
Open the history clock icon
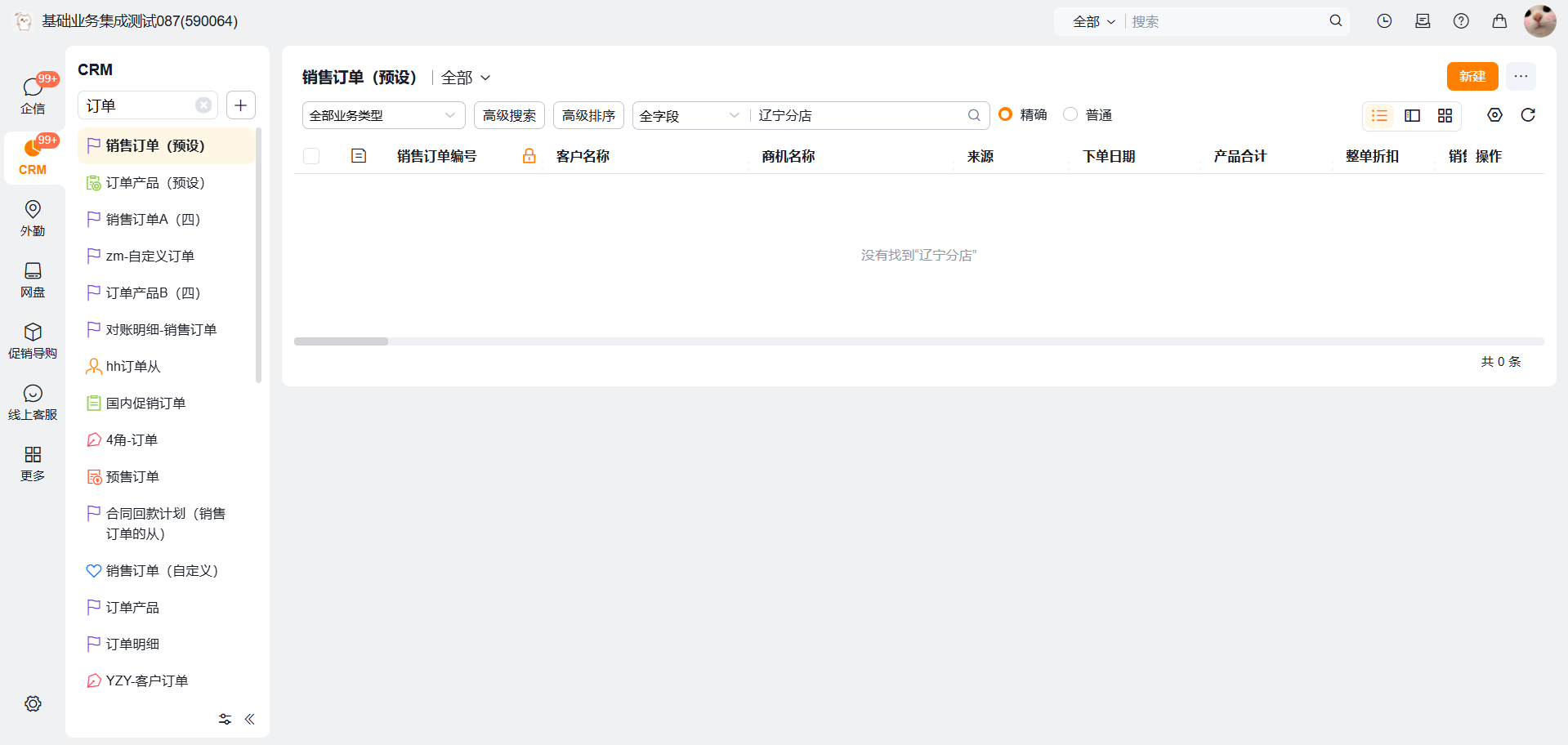(x=1383, y=21)
